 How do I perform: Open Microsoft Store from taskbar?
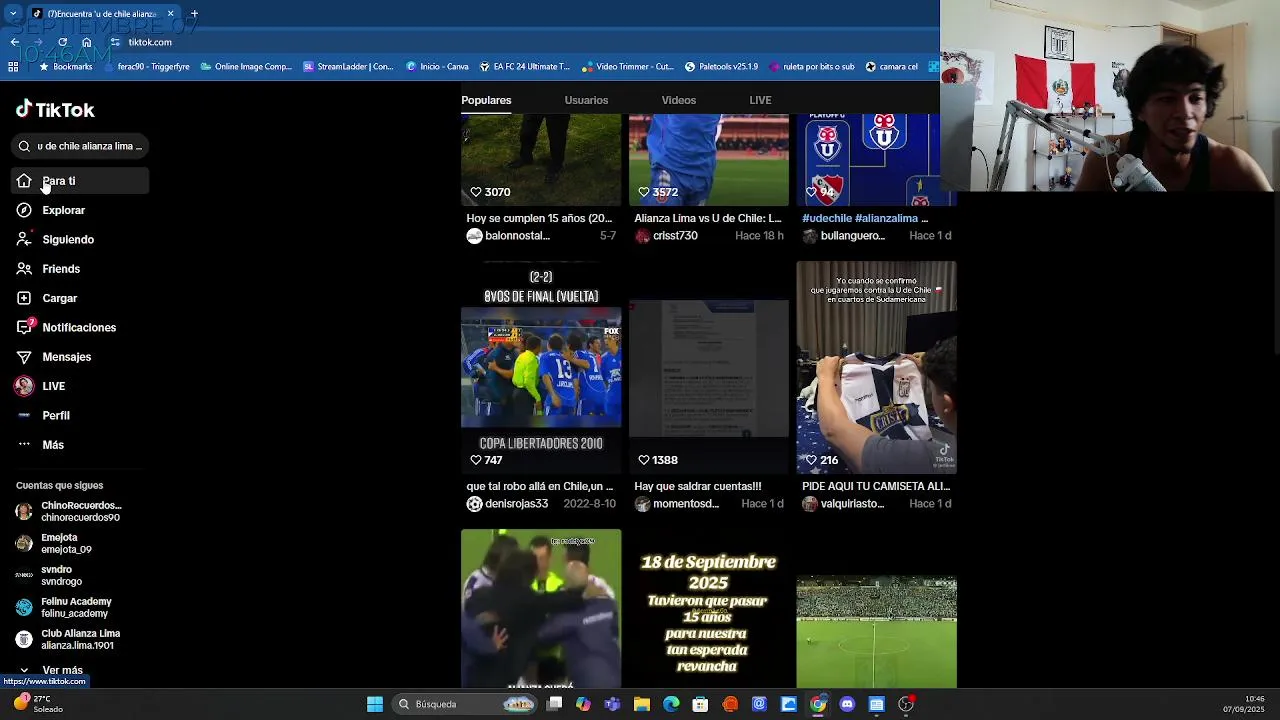coord(700,704)
